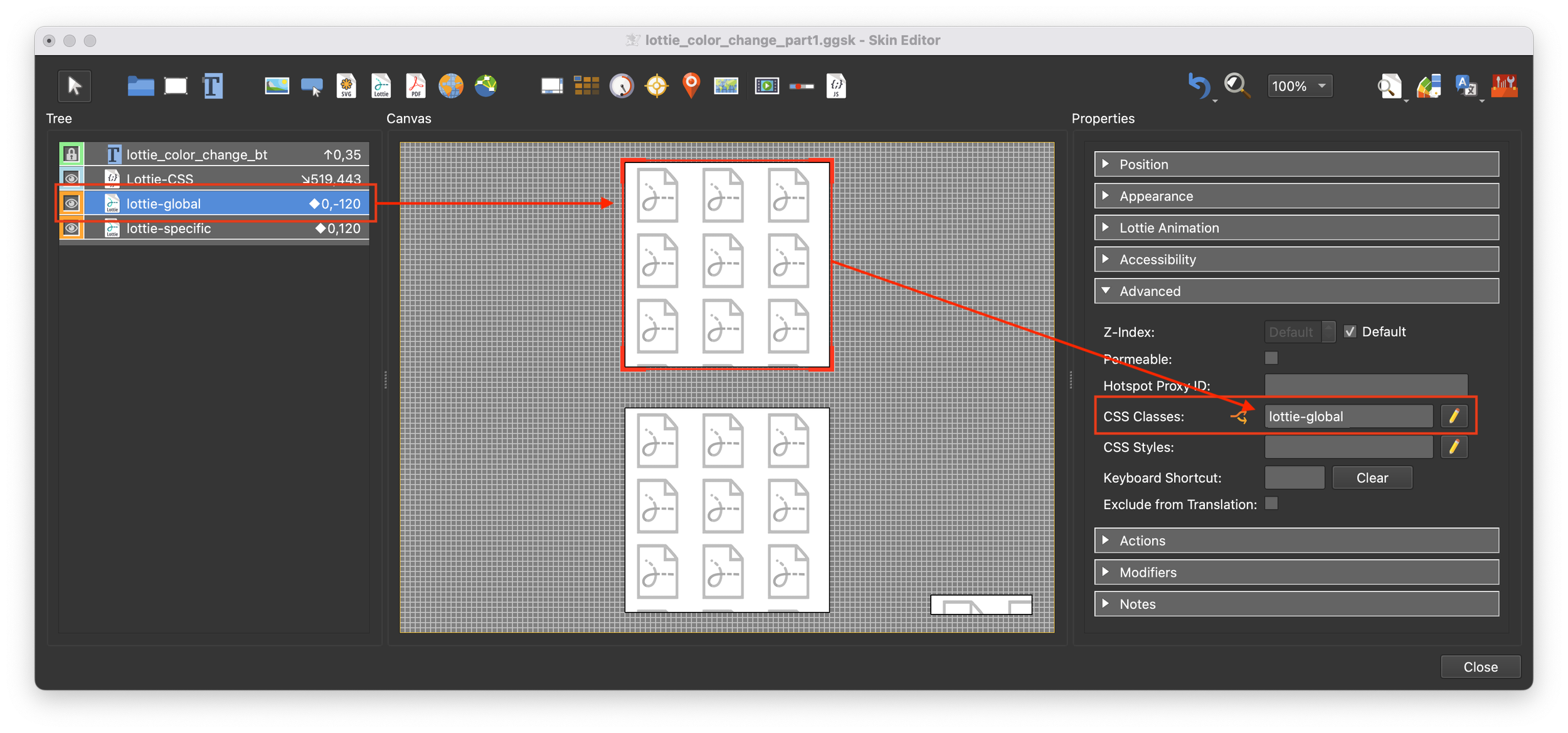
Task: Select the PDF element tool
Action: (x=416, y=86)
